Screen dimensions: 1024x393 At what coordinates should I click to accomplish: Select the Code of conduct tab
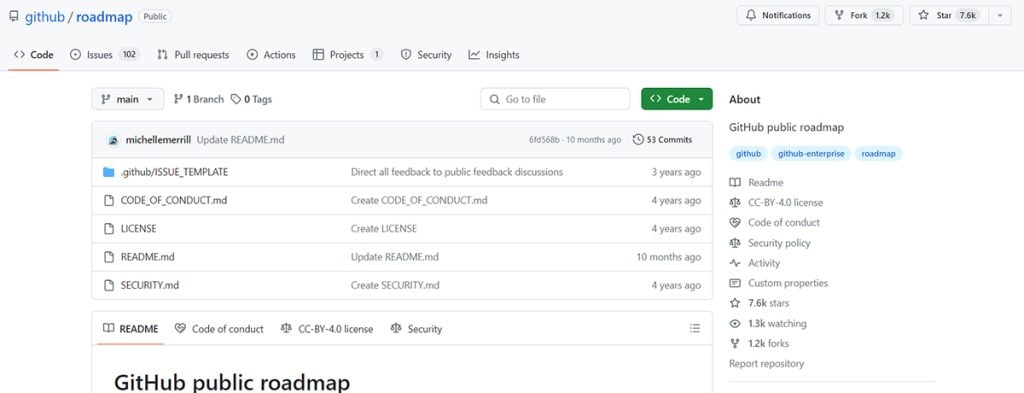pyautogui.click(x=219, y=329)
